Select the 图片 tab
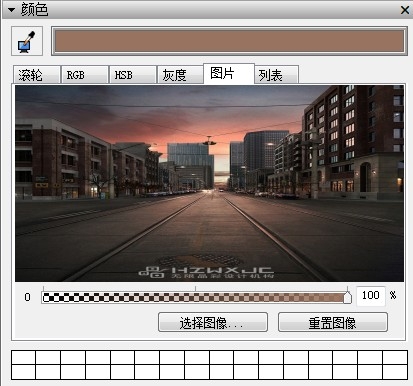This screenshot has width=413, height=386. click(229, 73)
